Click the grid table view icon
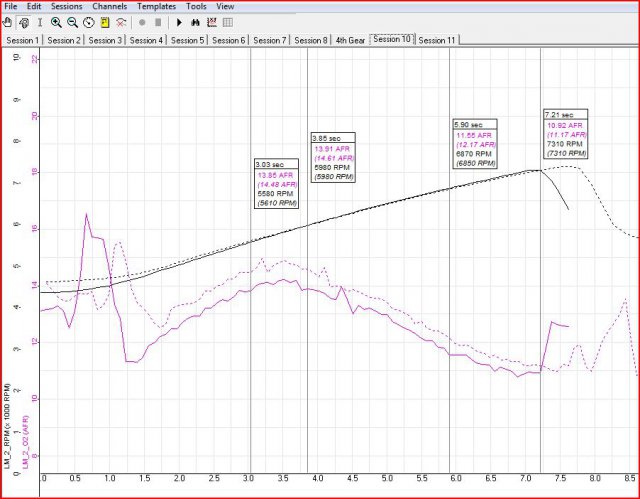Image resolution: width=640 pixels, height=499 pixels. click(228, 22)
